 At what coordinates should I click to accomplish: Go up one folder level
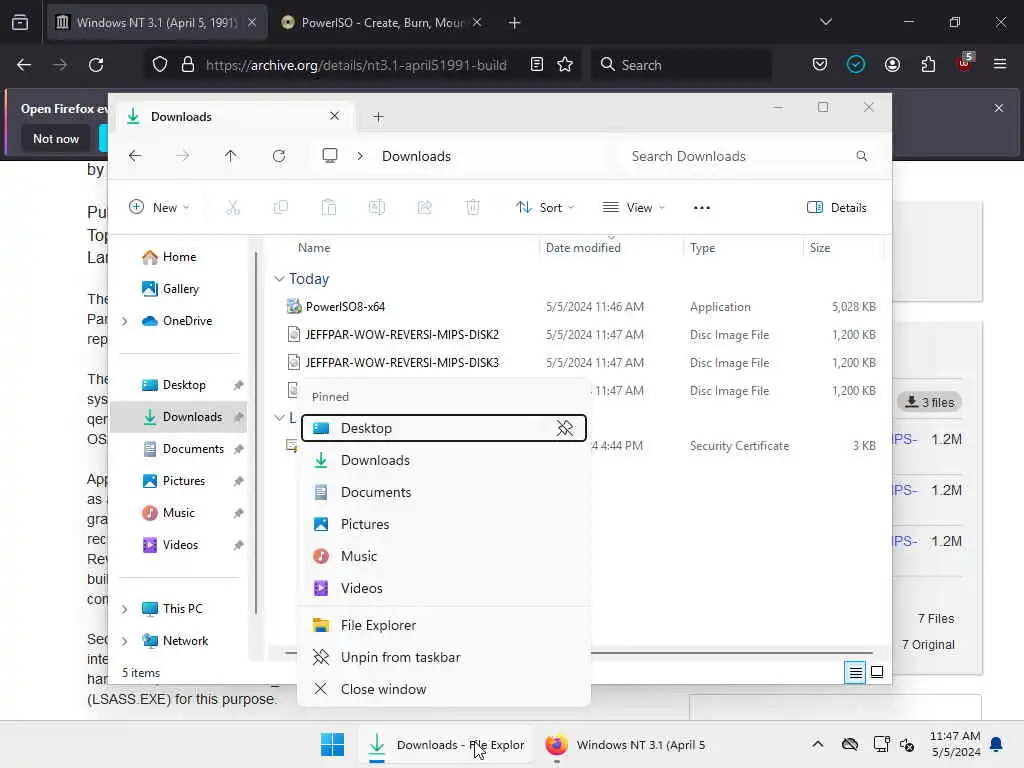click(231, 156)
